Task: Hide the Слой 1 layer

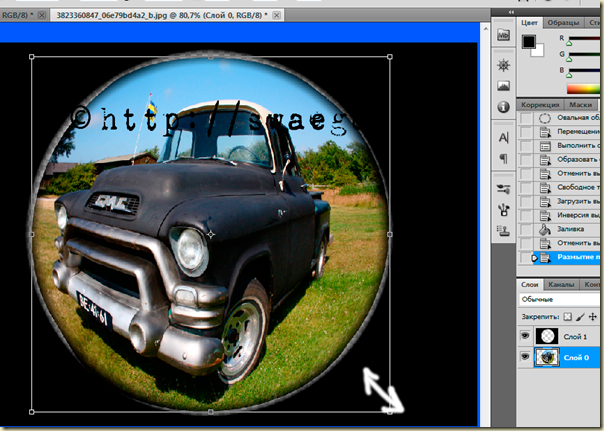Action: point(526,337)
